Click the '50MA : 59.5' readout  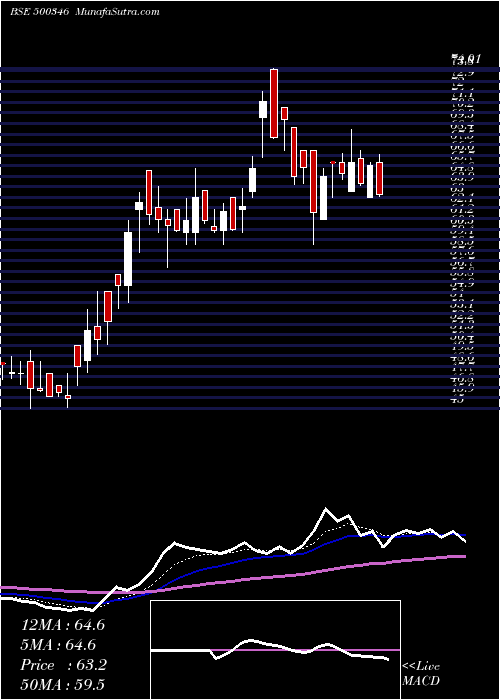pyautogui.click(x=63, y=685)
